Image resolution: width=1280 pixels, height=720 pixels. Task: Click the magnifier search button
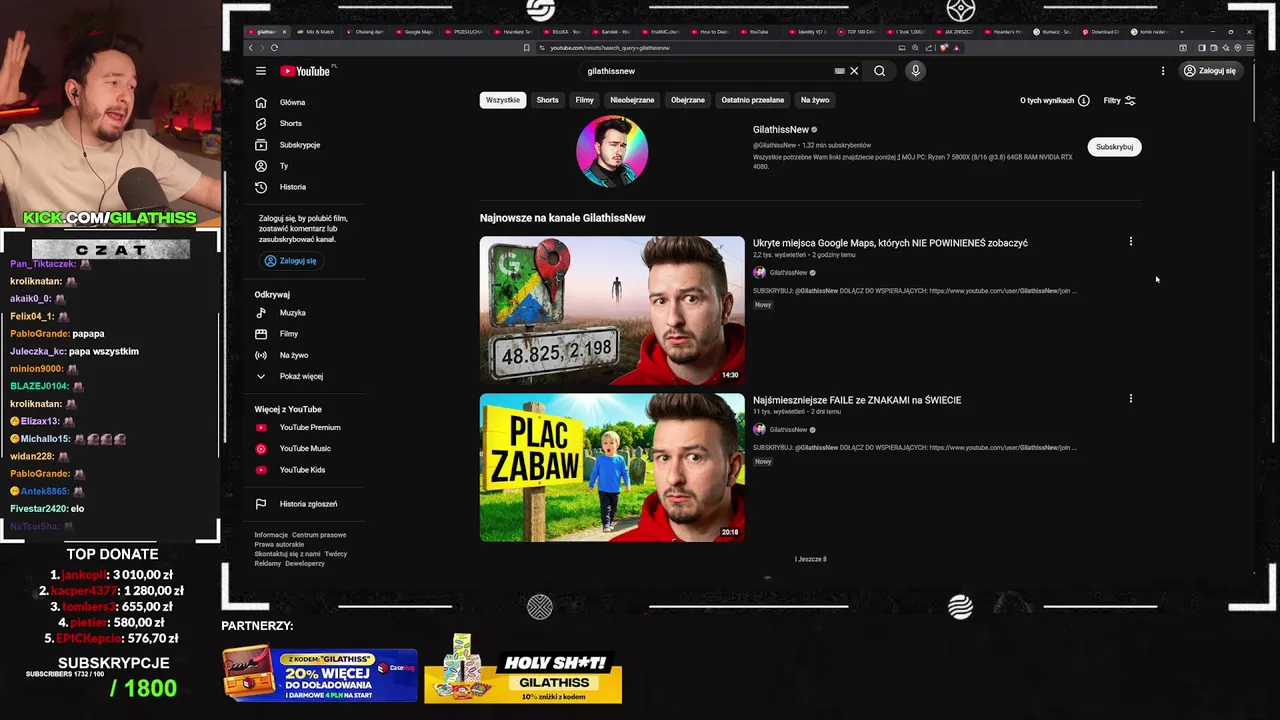point(879,71)
